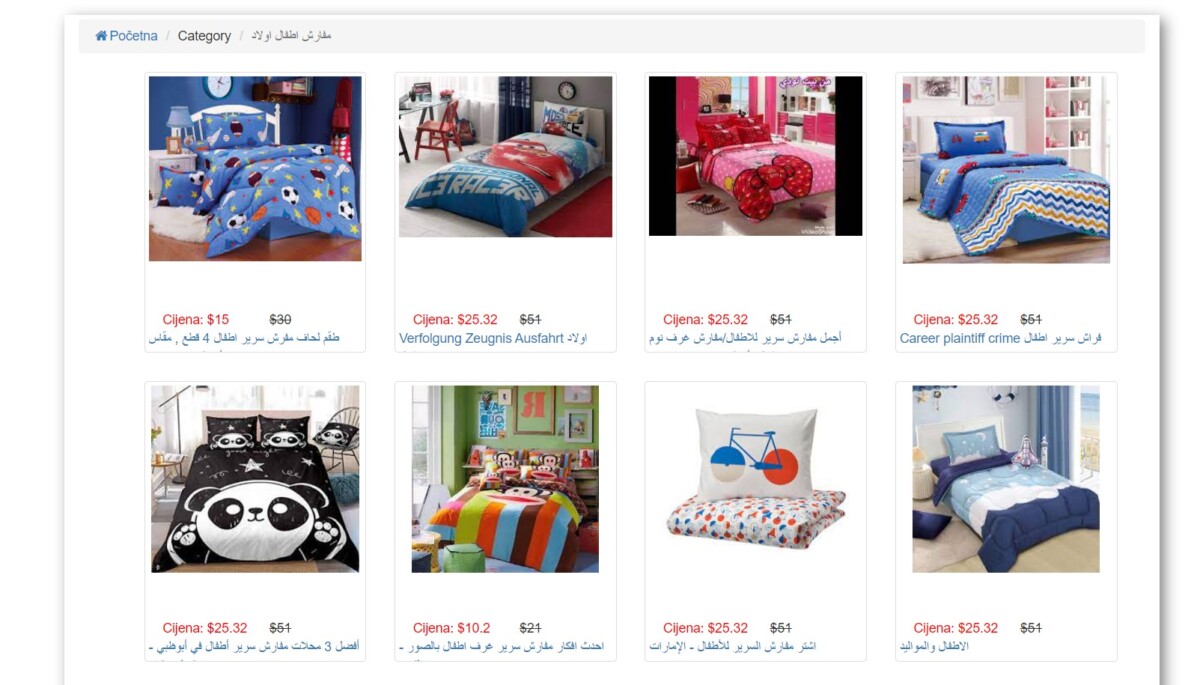Click the home icon beside Početna
The image size is (1200, 685).
[101, 36]
